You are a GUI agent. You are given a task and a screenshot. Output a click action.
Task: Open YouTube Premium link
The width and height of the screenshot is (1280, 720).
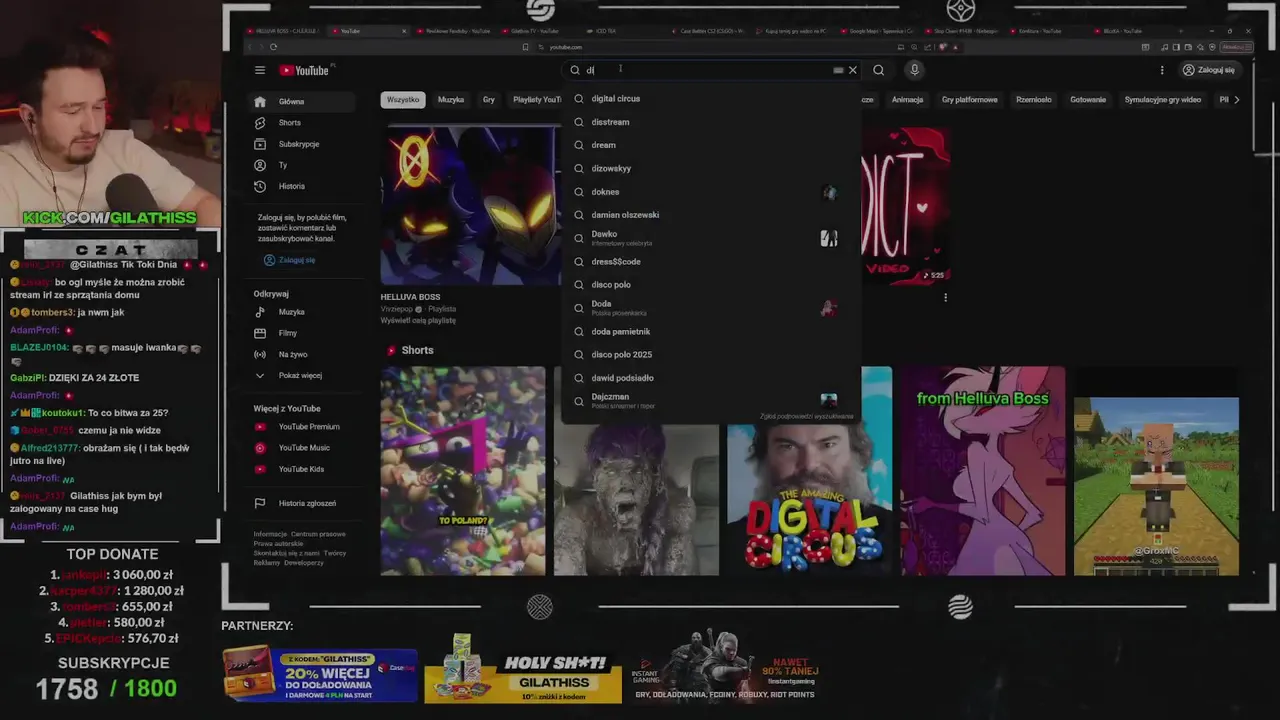click(x=301, y=427)
